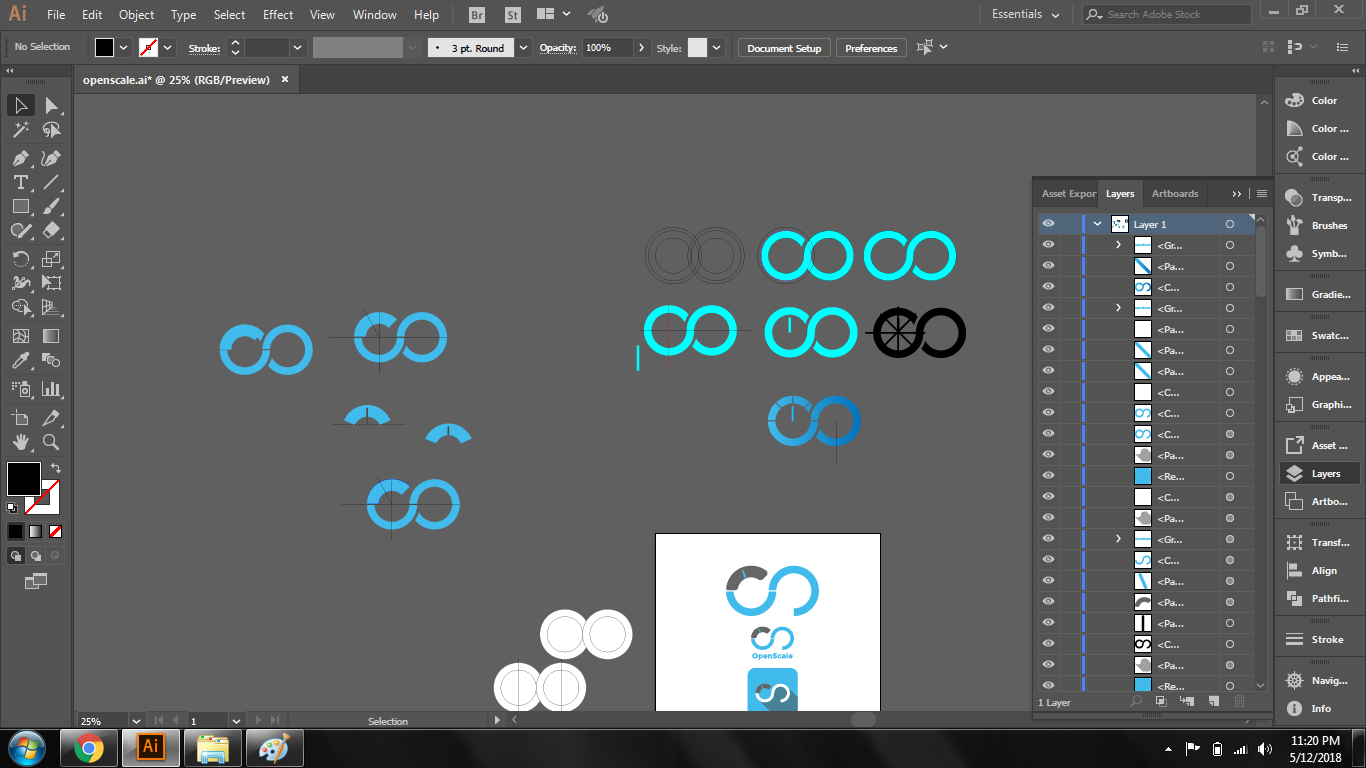1366x768 pixels.
Task: Select the Zoom tool
Action: point(52,441)
